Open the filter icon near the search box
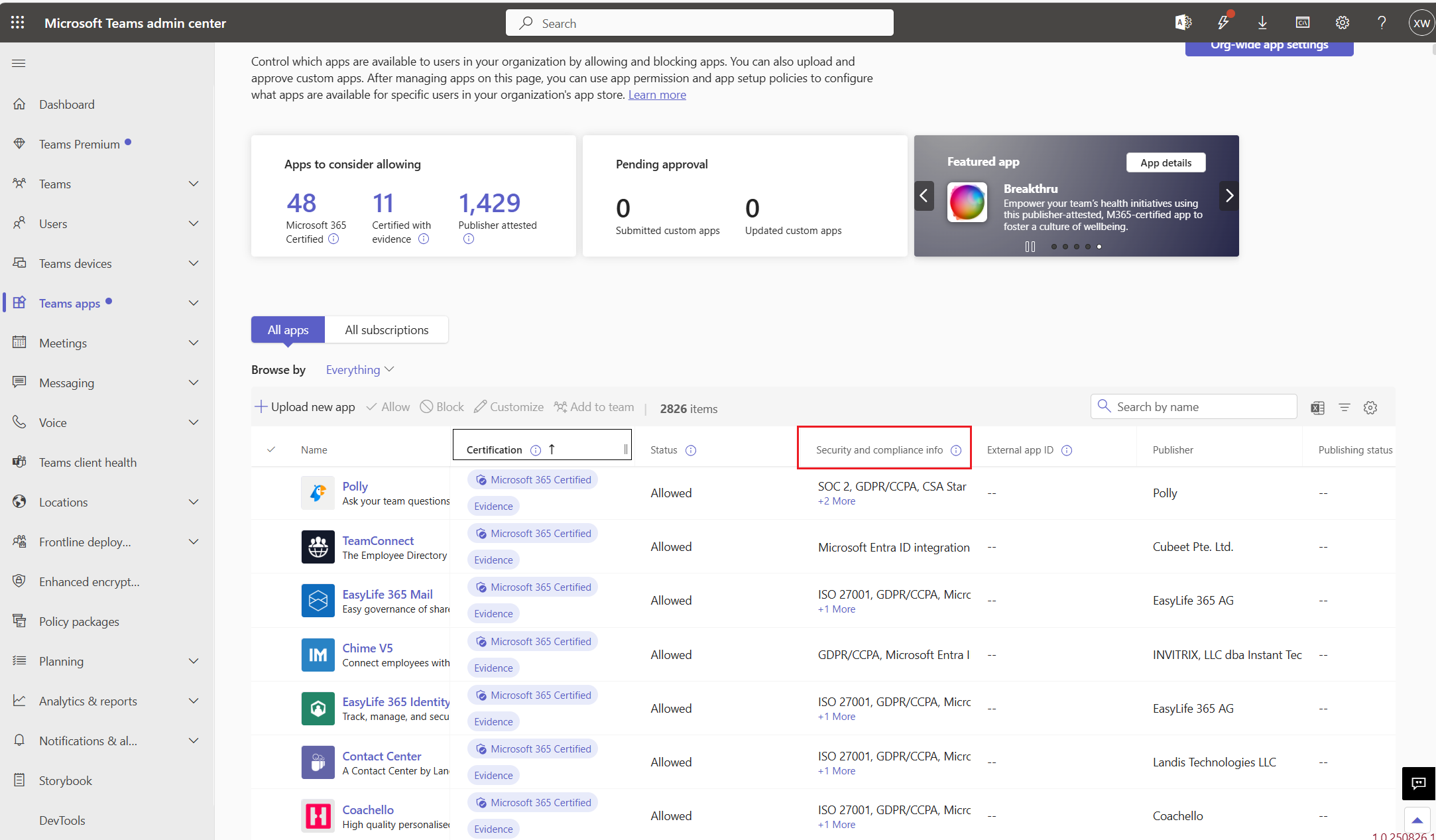The width and height of the screenshot is (1436, 840). 1345,407
